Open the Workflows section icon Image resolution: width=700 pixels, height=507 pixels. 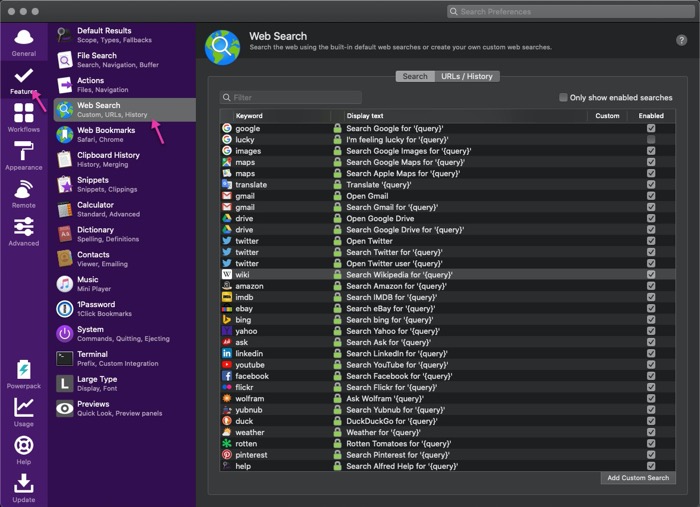(24, 112)
